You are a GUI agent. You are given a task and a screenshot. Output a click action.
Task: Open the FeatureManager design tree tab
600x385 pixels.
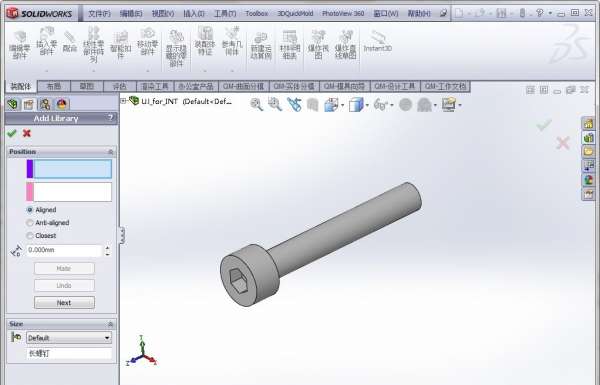pos(12,104)
